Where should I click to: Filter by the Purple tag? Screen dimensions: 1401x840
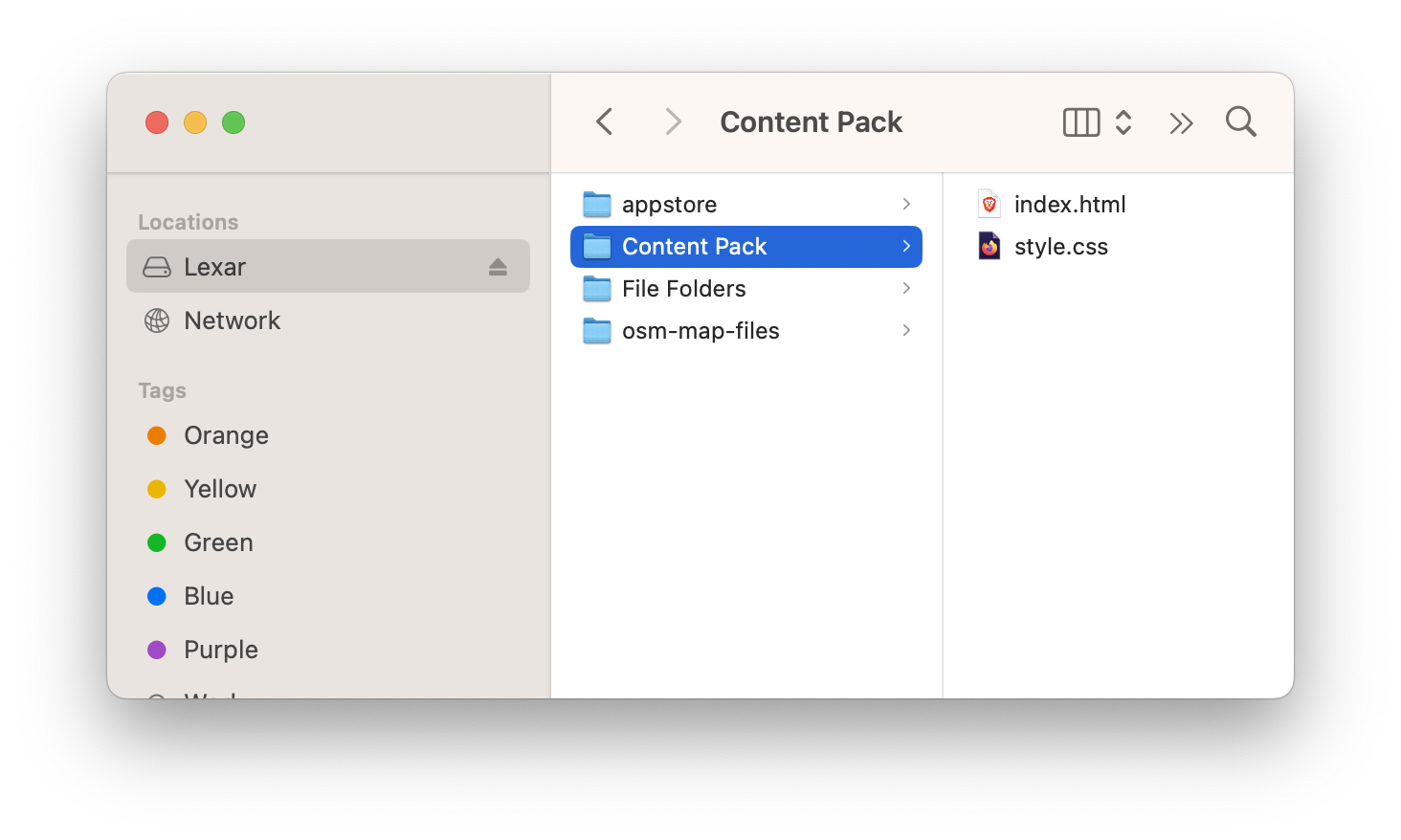click(220, 650)
